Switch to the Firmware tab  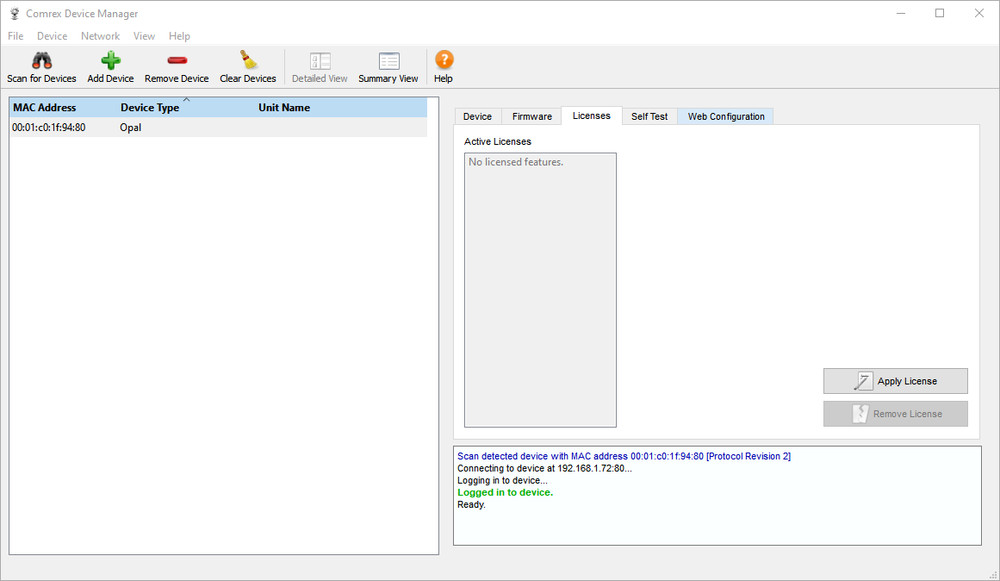pos(531,117)
